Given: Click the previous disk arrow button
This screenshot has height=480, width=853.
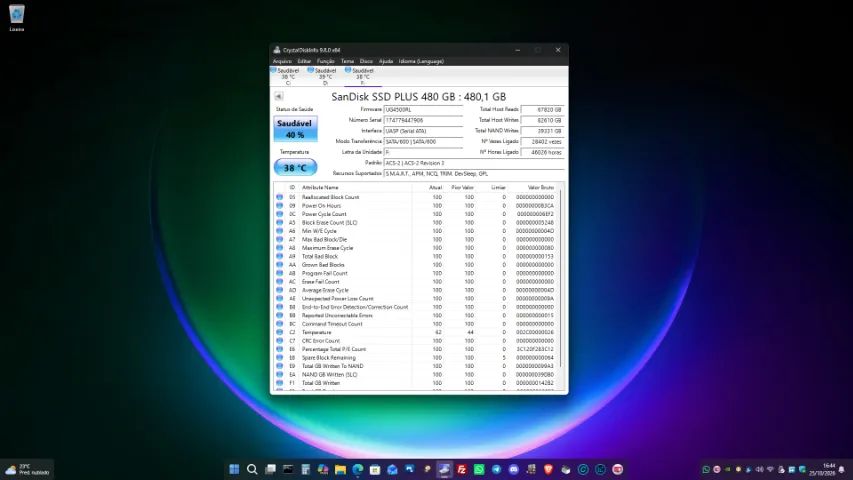Looking at the screenshot, I should pos(279,96).
